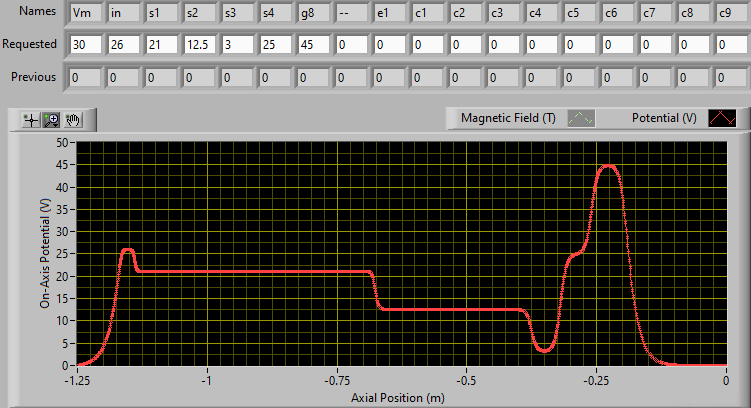
Task: Select the c2 name field
Action: [467, 13]
